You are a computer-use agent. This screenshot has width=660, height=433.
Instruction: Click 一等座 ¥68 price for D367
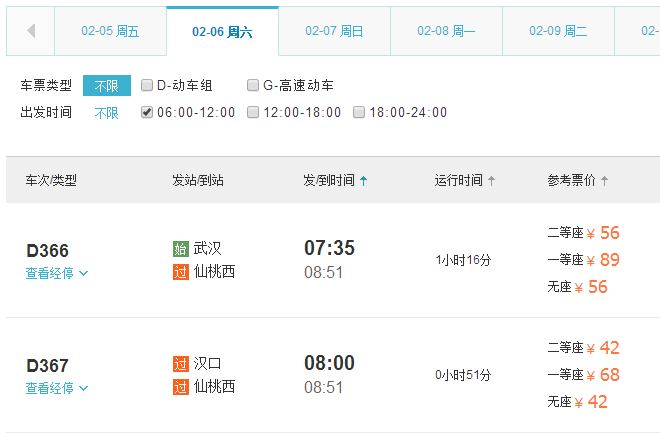click(x=583, y=375)
